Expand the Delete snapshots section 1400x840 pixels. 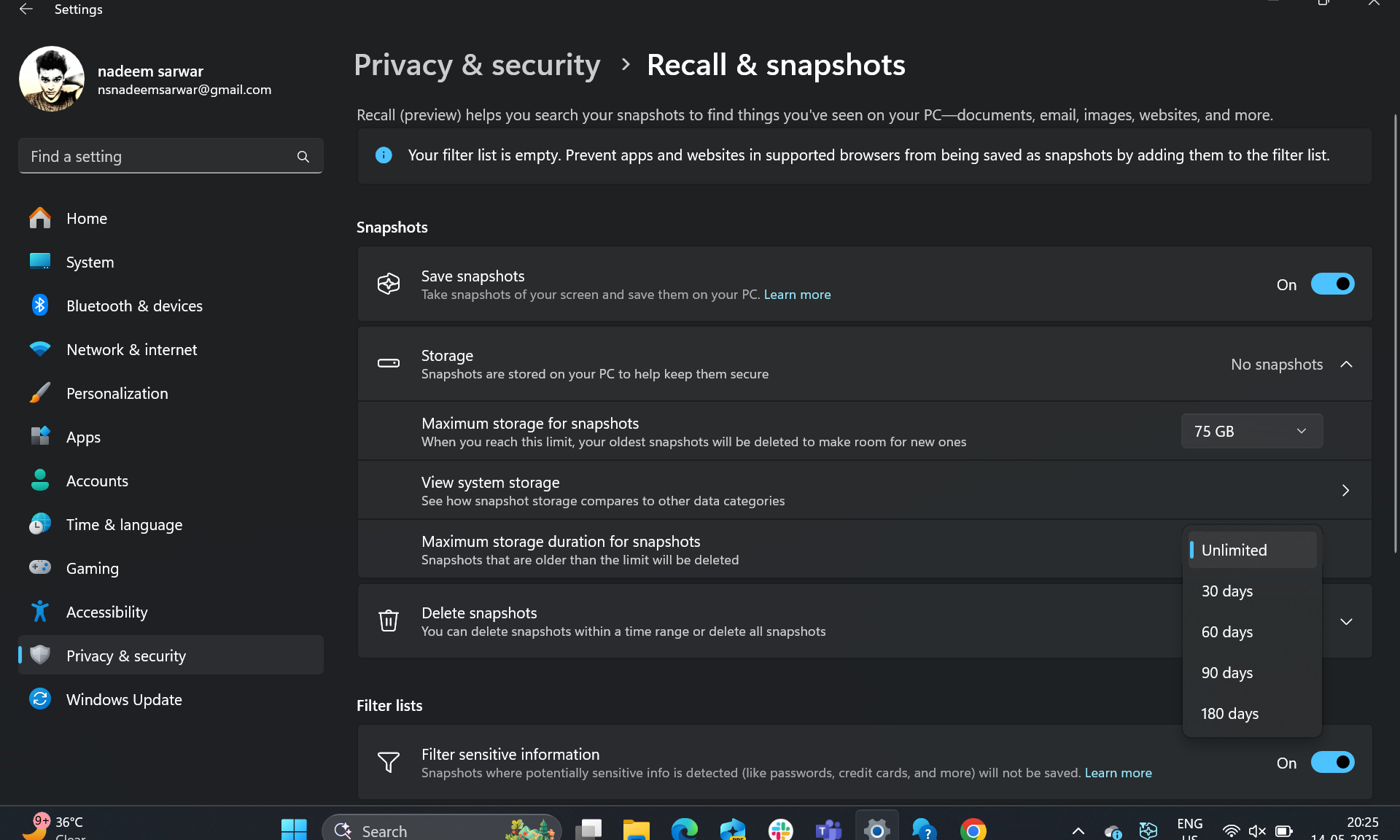1346,621
